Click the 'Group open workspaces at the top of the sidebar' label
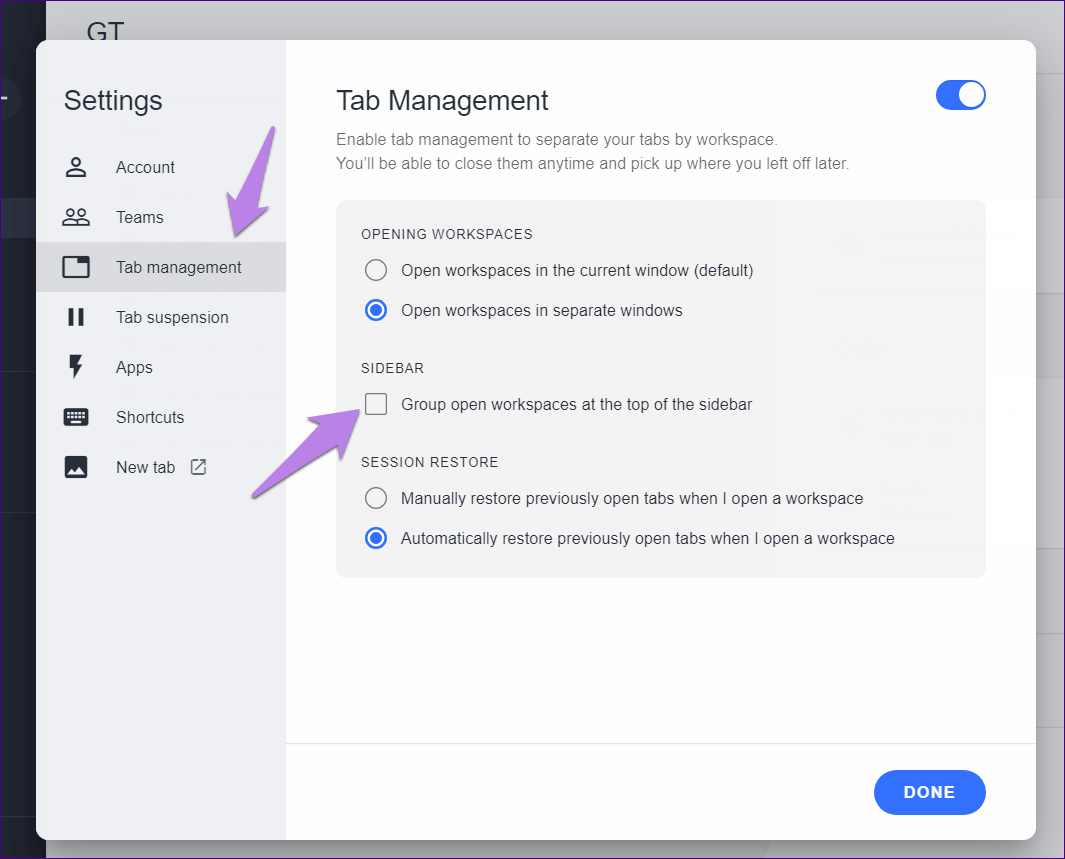The image size is (1065, 859). (x=577, y=404)
